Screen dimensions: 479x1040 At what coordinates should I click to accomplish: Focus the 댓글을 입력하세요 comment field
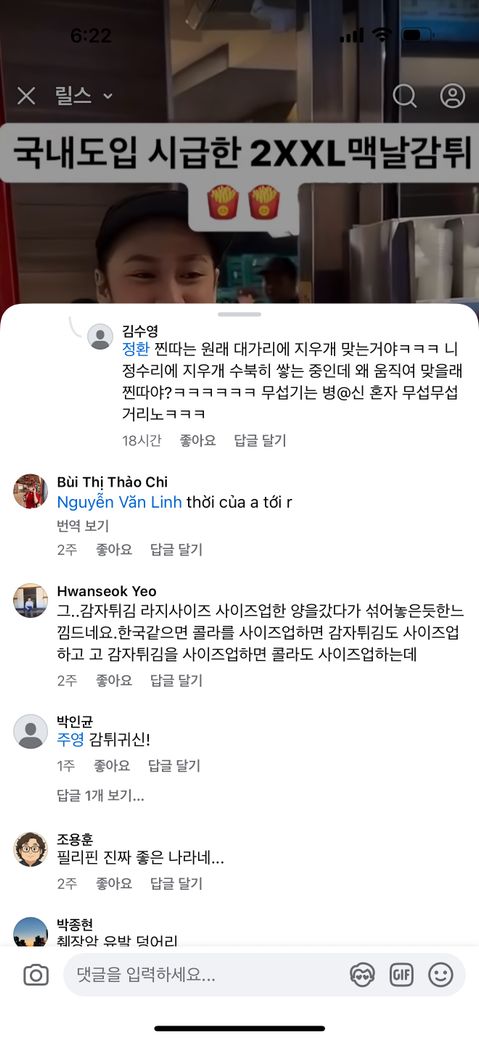tap(206, 975)
